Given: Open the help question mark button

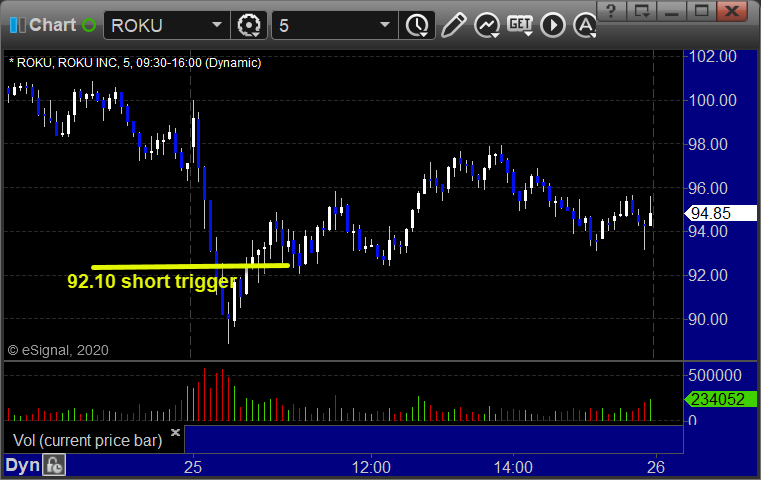Looking at the screenshot, I should click(611, 10).
